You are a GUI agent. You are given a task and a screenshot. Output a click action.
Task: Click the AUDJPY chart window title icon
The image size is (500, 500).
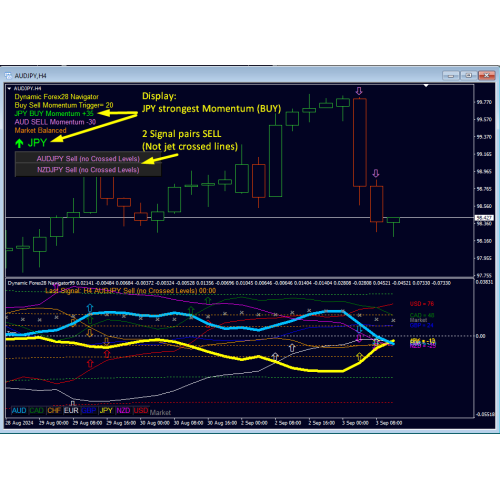pyautogui.click(x=8, y=76)
